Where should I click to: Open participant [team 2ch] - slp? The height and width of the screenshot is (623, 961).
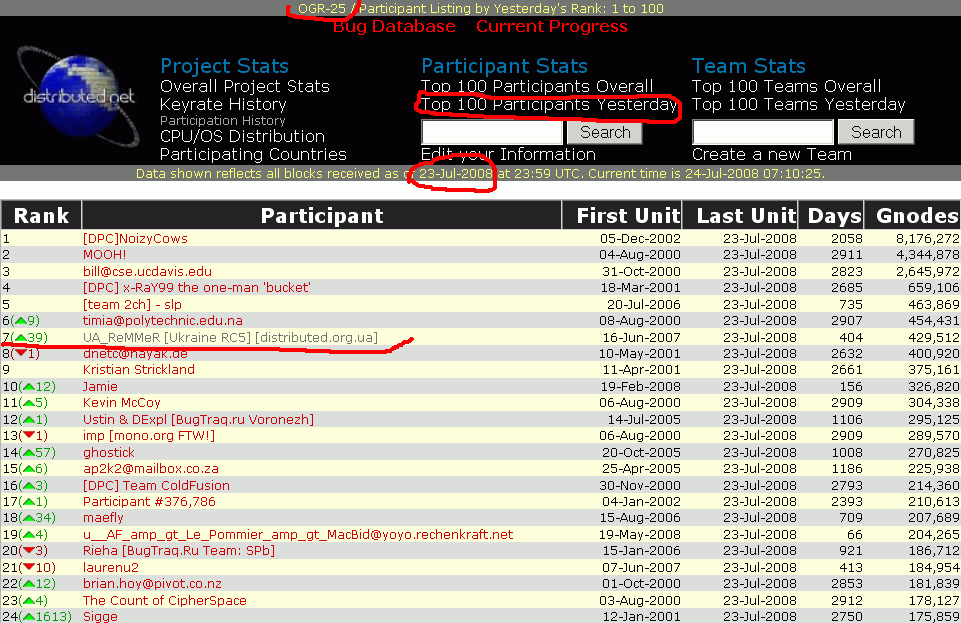pos(132,304)
